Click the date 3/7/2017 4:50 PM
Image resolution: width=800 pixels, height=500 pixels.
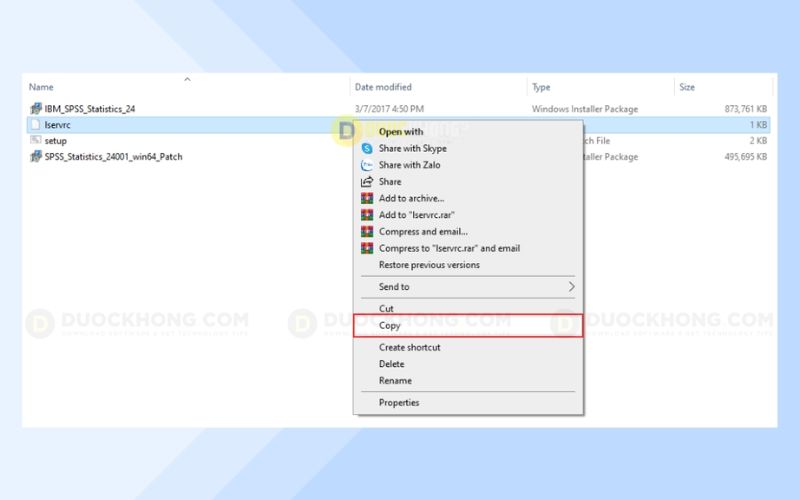click(389, 109)
